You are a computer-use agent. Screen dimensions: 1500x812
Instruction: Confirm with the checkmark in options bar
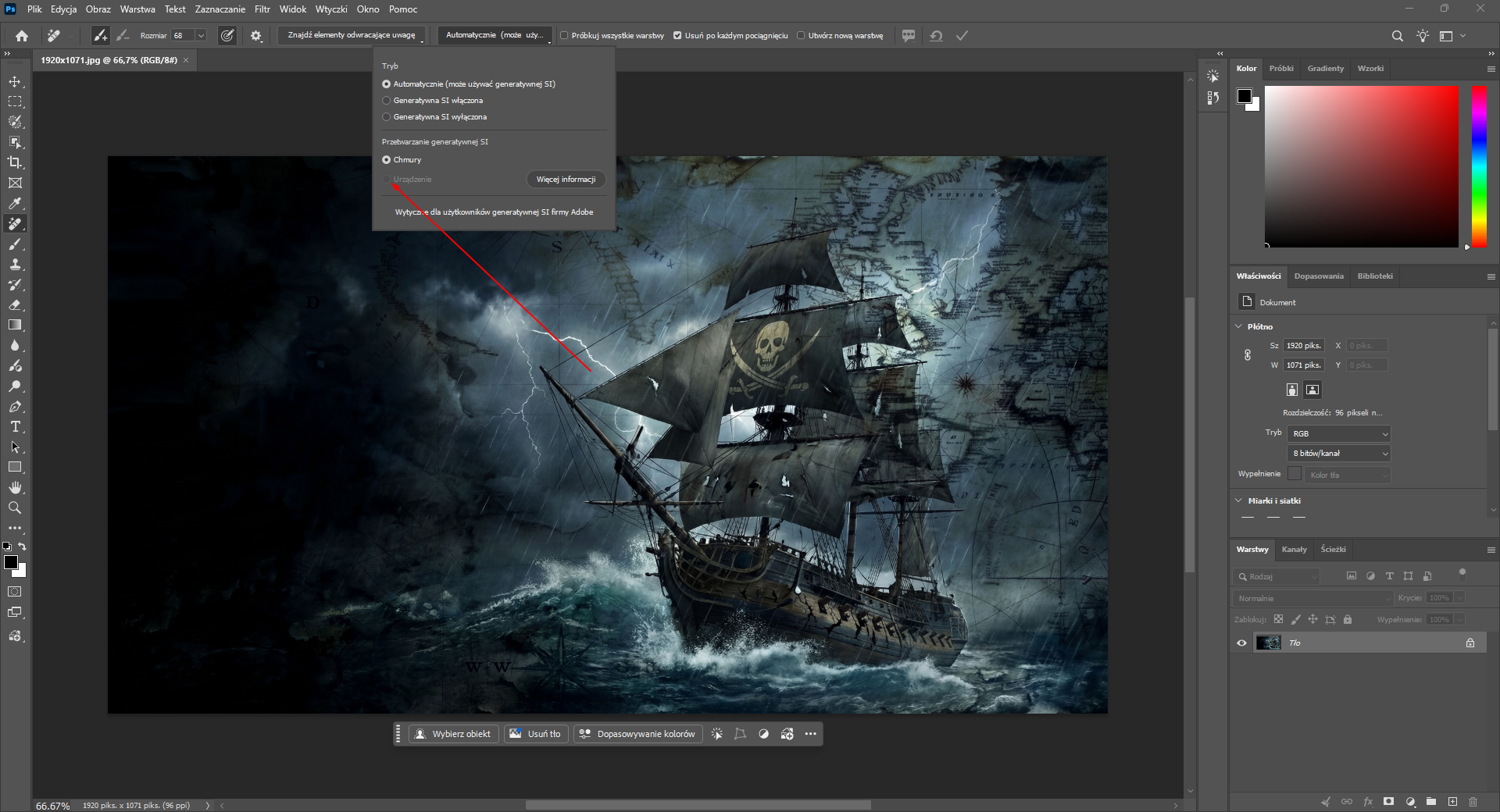[962, 35]
